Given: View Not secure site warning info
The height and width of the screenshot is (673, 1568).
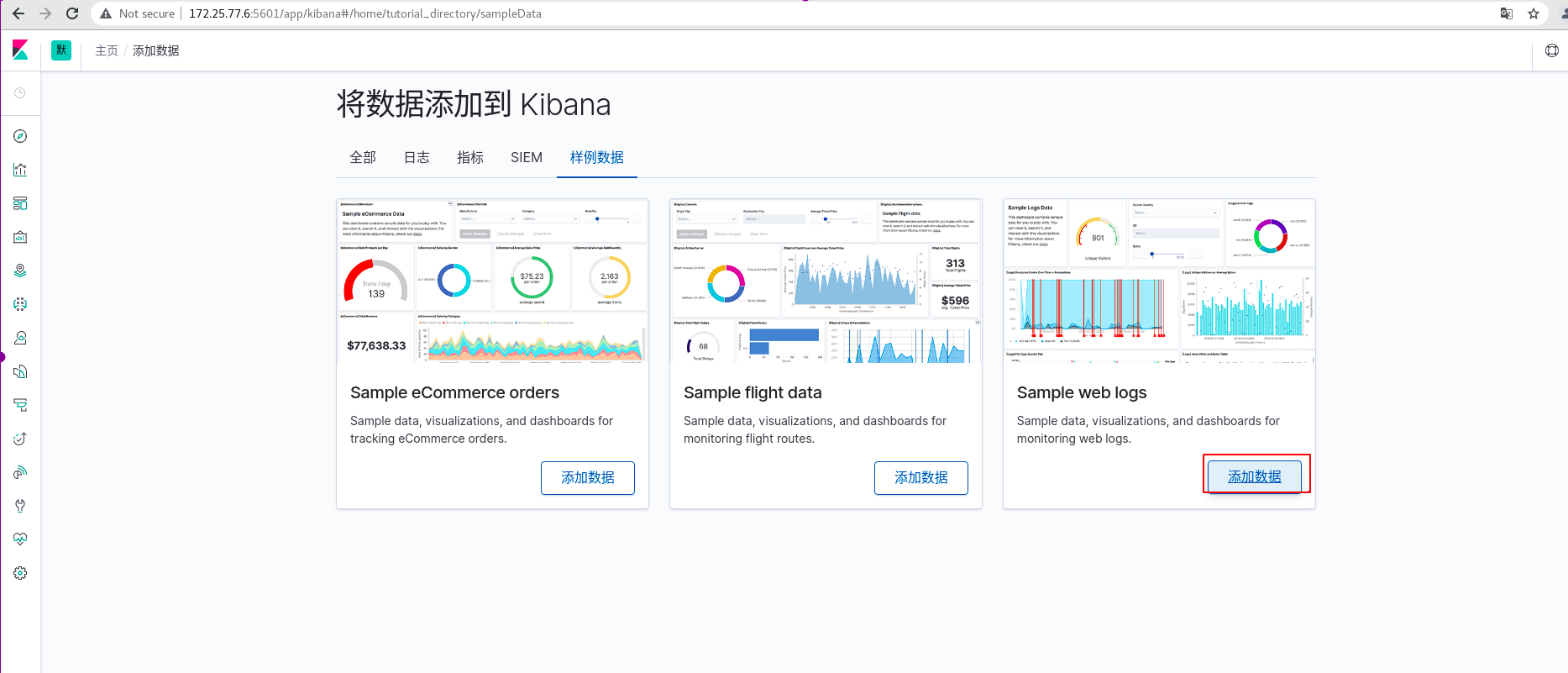Looking at the screenshot, I should (138, 13).
